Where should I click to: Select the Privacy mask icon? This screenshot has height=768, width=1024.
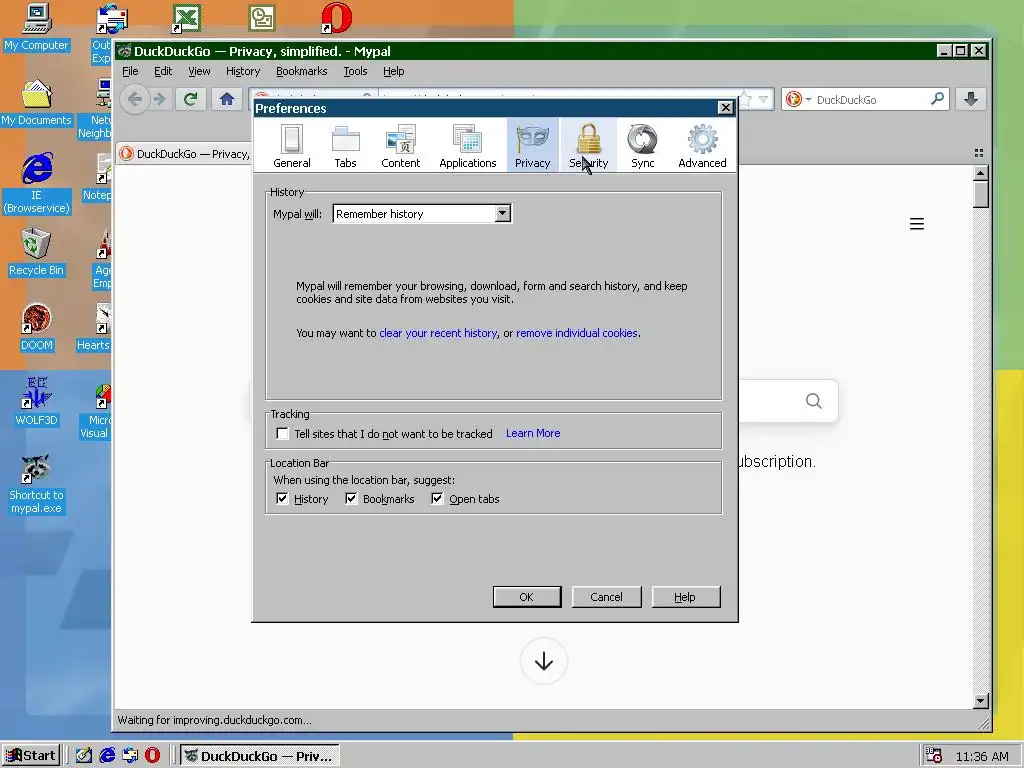point(532,139)
